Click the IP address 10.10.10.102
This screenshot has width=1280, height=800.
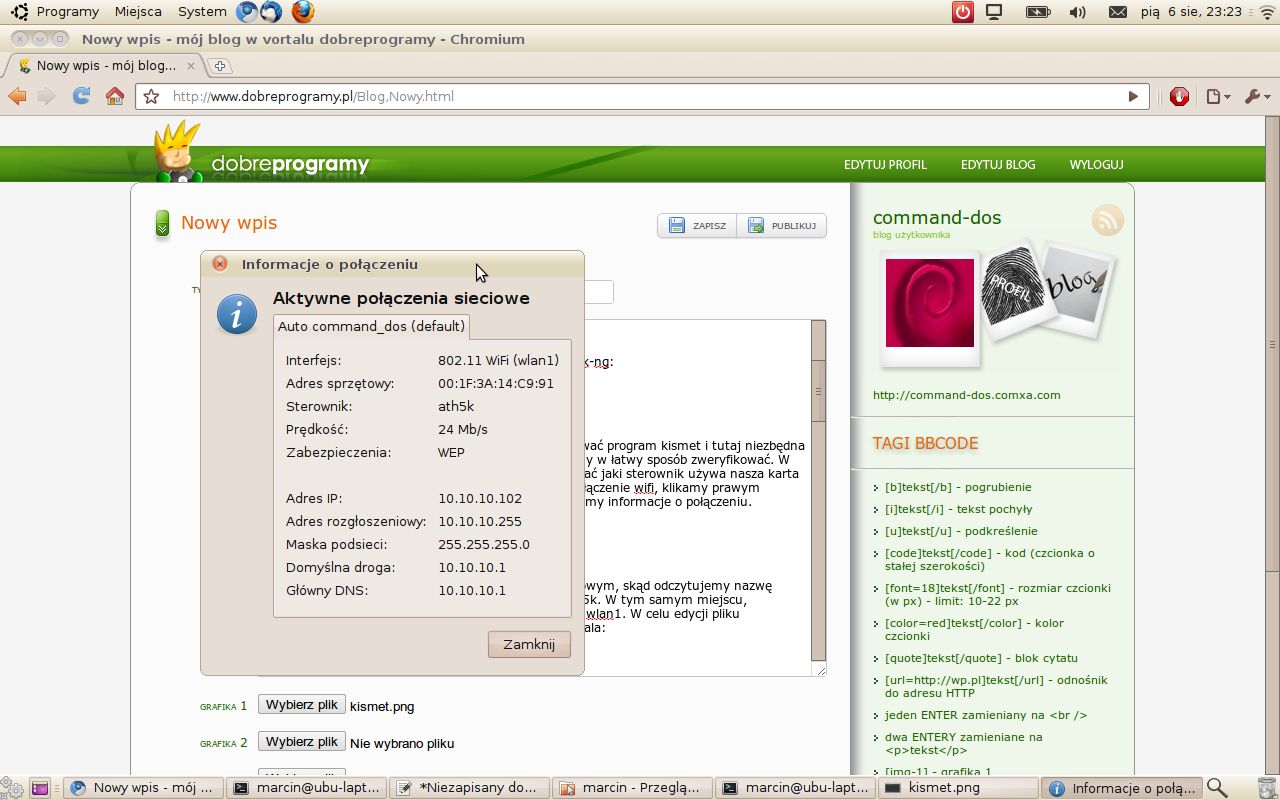point(480,498)
